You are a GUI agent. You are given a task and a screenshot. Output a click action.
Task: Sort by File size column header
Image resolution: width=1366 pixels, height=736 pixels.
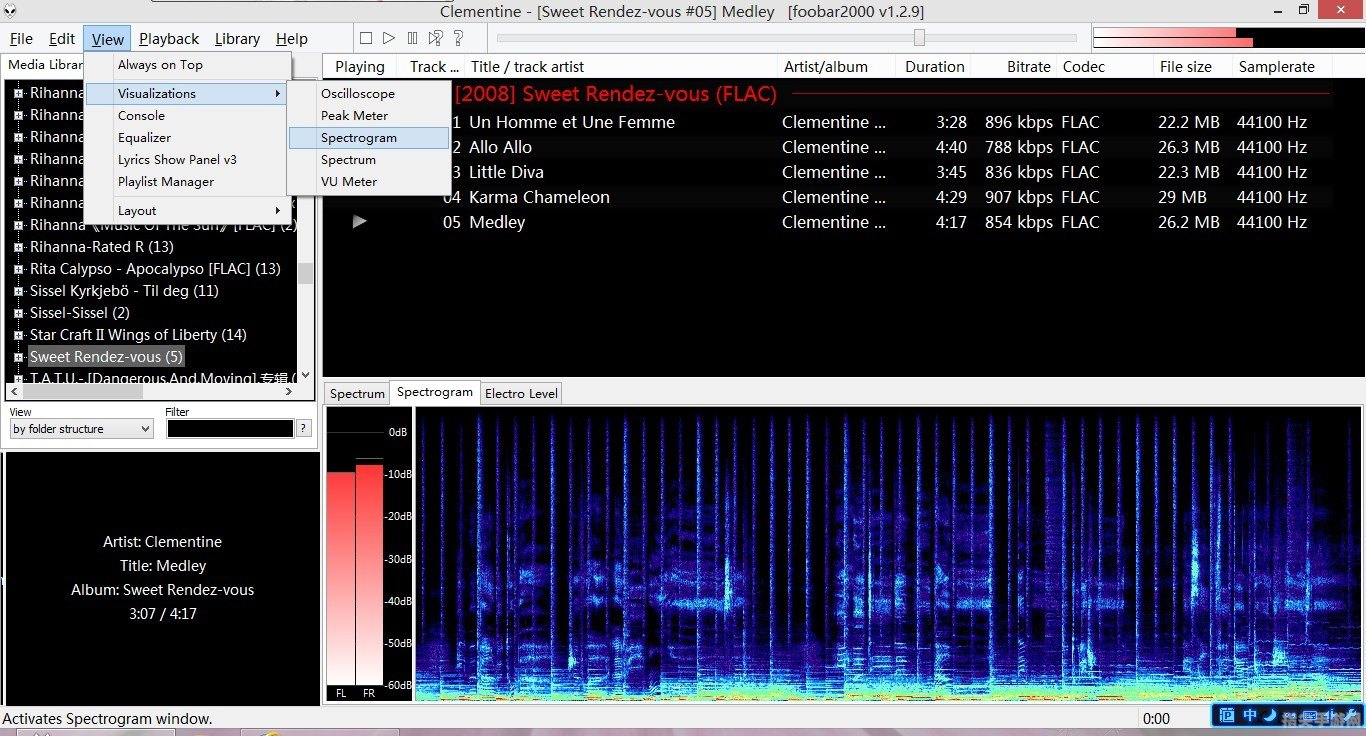[1191, 67]
